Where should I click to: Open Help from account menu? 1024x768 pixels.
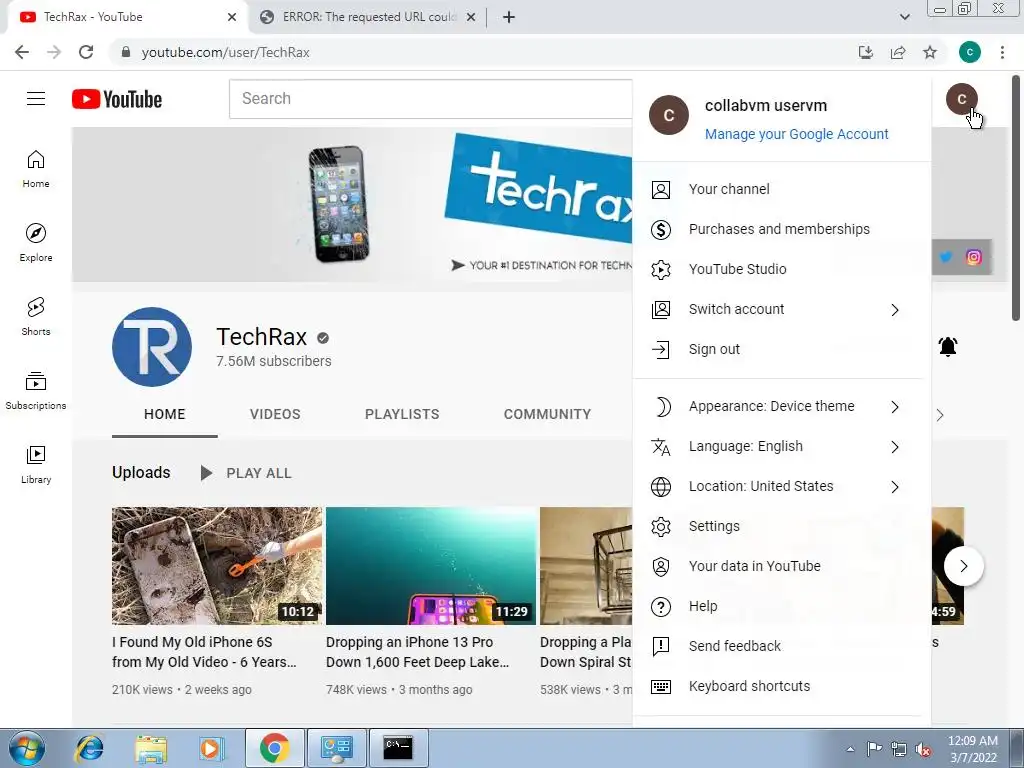(782, 606)
